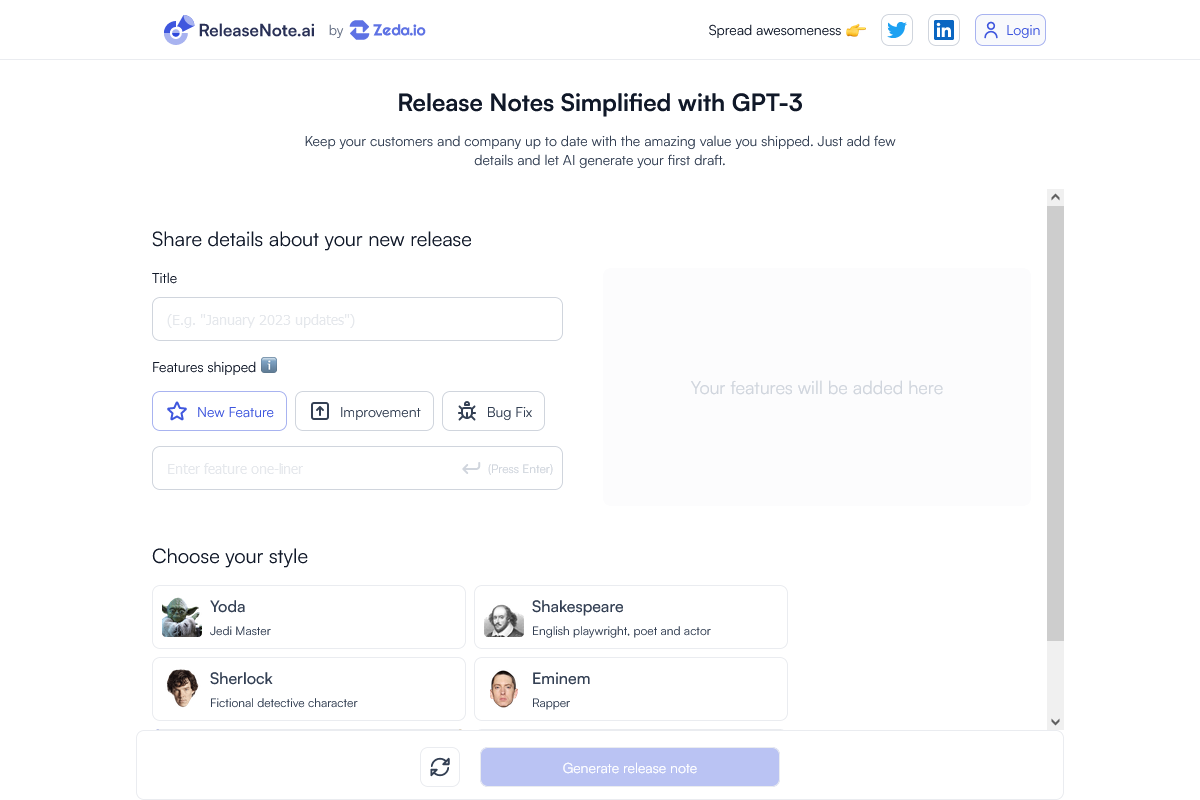Click the info icon beside Features shipped

[269, 366]
